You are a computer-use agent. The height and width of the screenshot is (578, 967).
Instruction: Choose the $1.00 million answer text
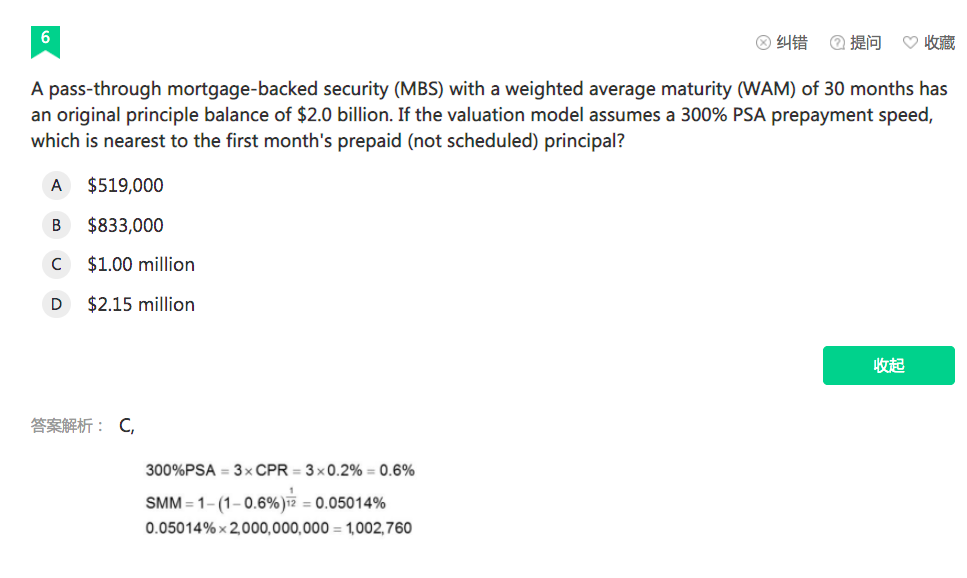[x=141, y=265]
